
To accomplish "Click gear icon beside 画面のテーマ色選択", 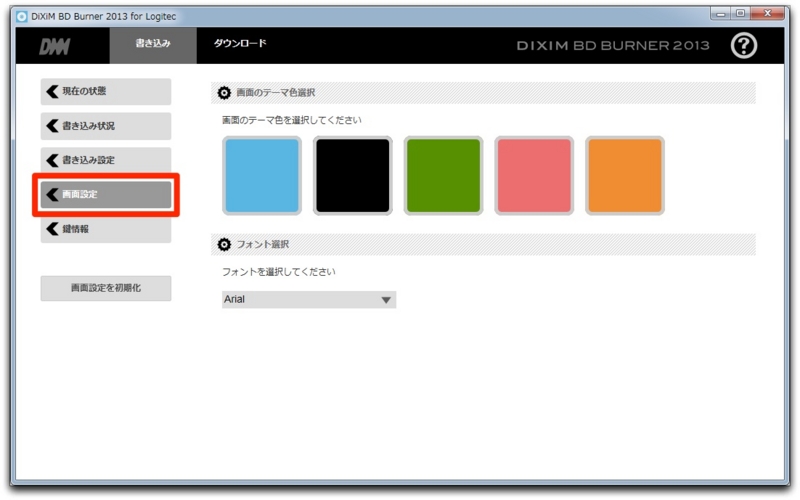I will click(224, 93).
